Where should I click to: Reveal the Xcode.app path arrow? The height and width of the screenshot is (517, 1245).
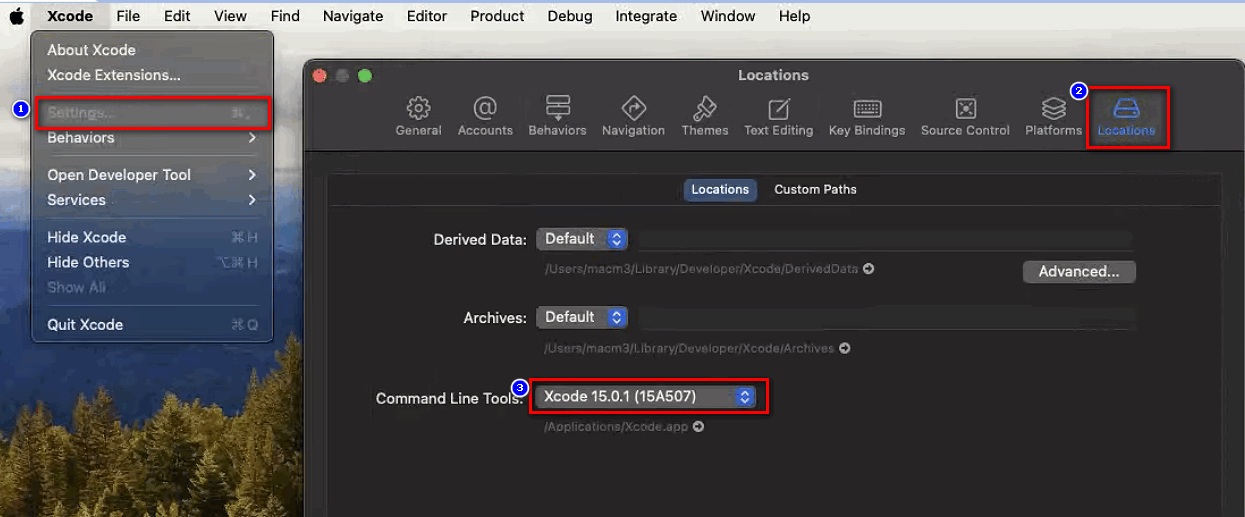coord(698,427)
